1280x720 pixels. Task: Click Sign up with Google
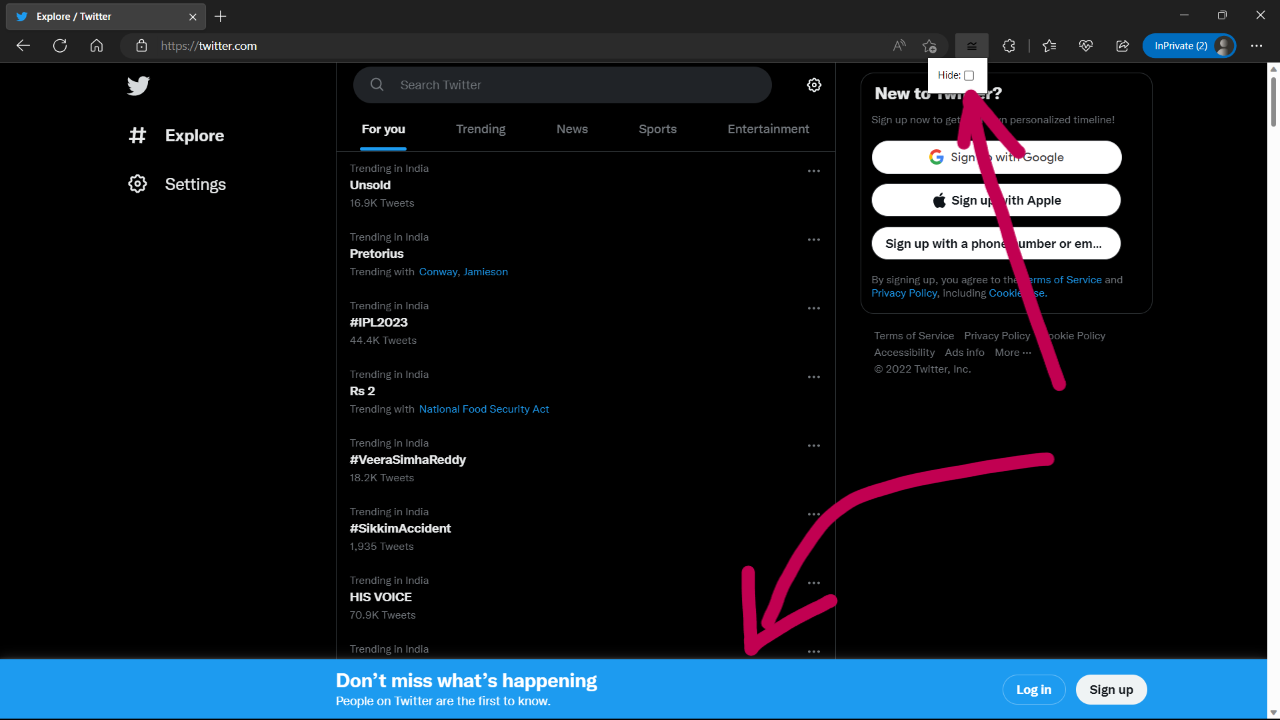point(996,157)
